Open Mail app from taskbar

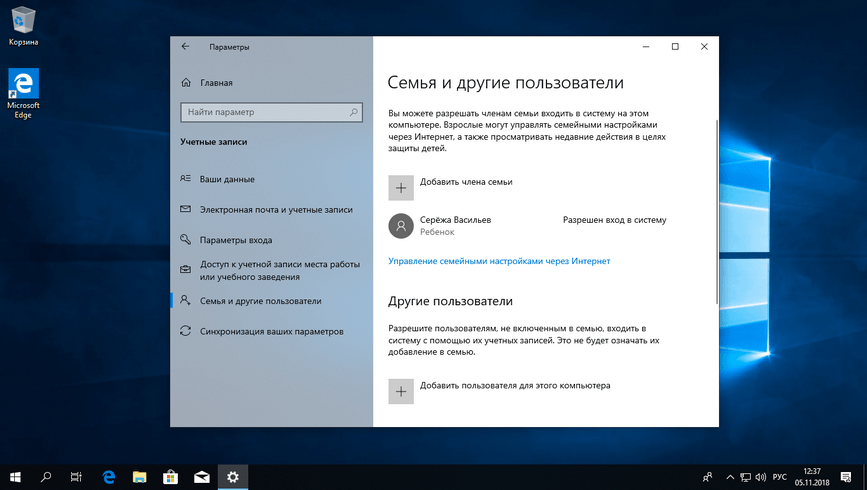point(202,477)
